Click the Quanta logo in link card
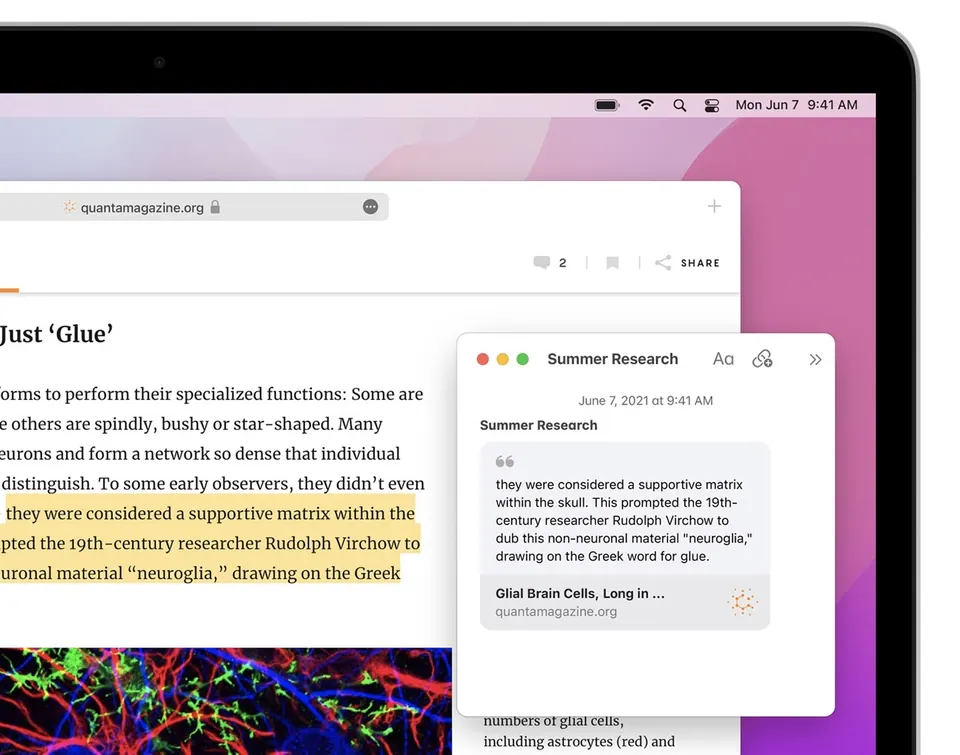Image resolution: width=960 pixels, height=755 pixels. [x=742, y=602]
